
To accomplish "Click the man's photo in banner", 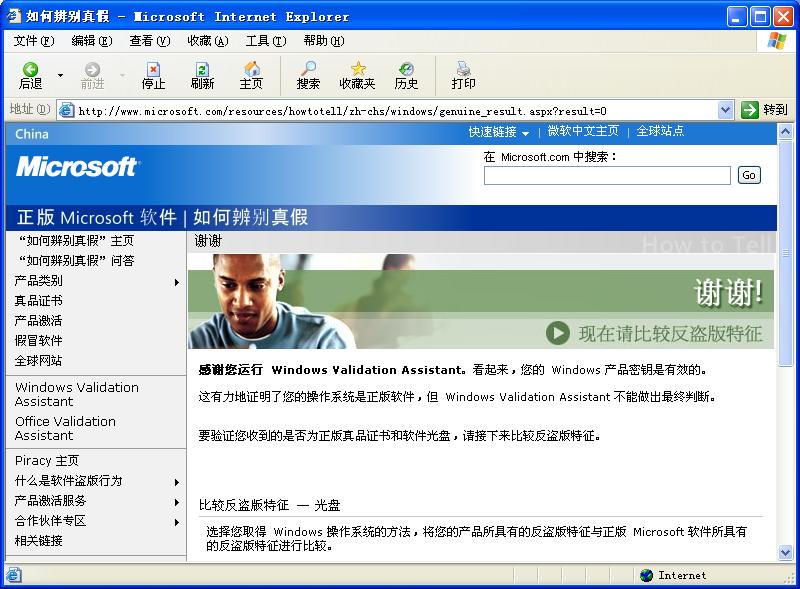I will (271, 301).
